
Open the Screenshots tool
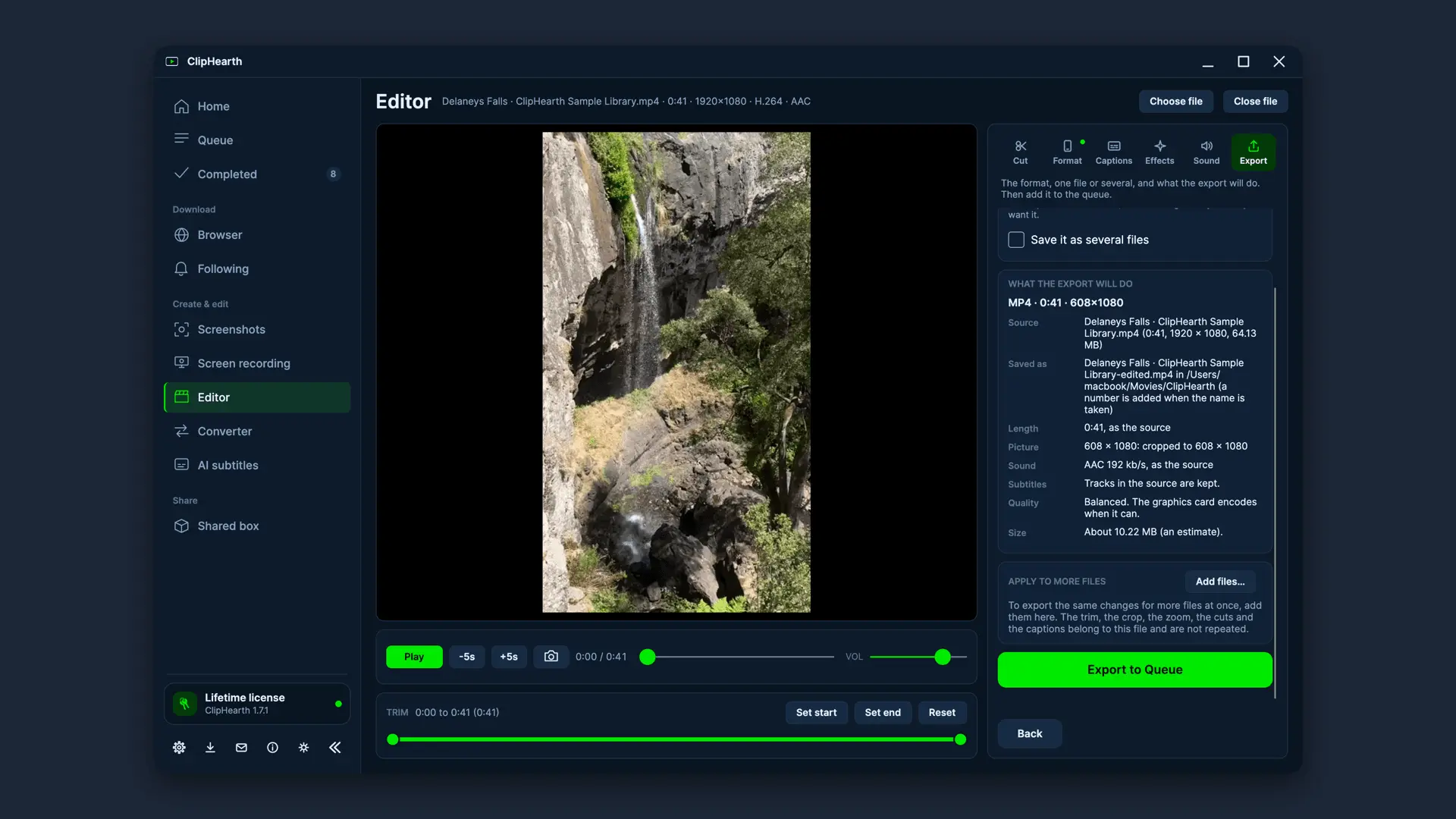(x=257, y=330)
